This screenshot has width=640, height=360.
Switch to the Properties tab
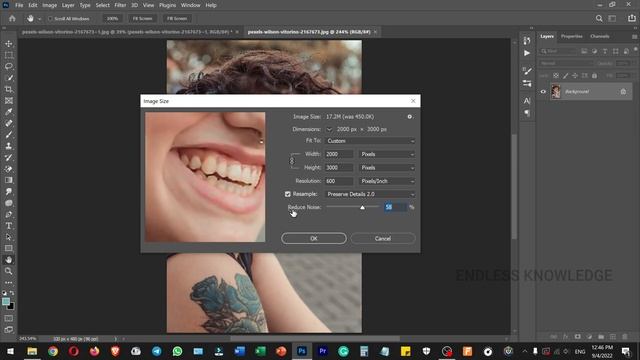coord(571,36)
